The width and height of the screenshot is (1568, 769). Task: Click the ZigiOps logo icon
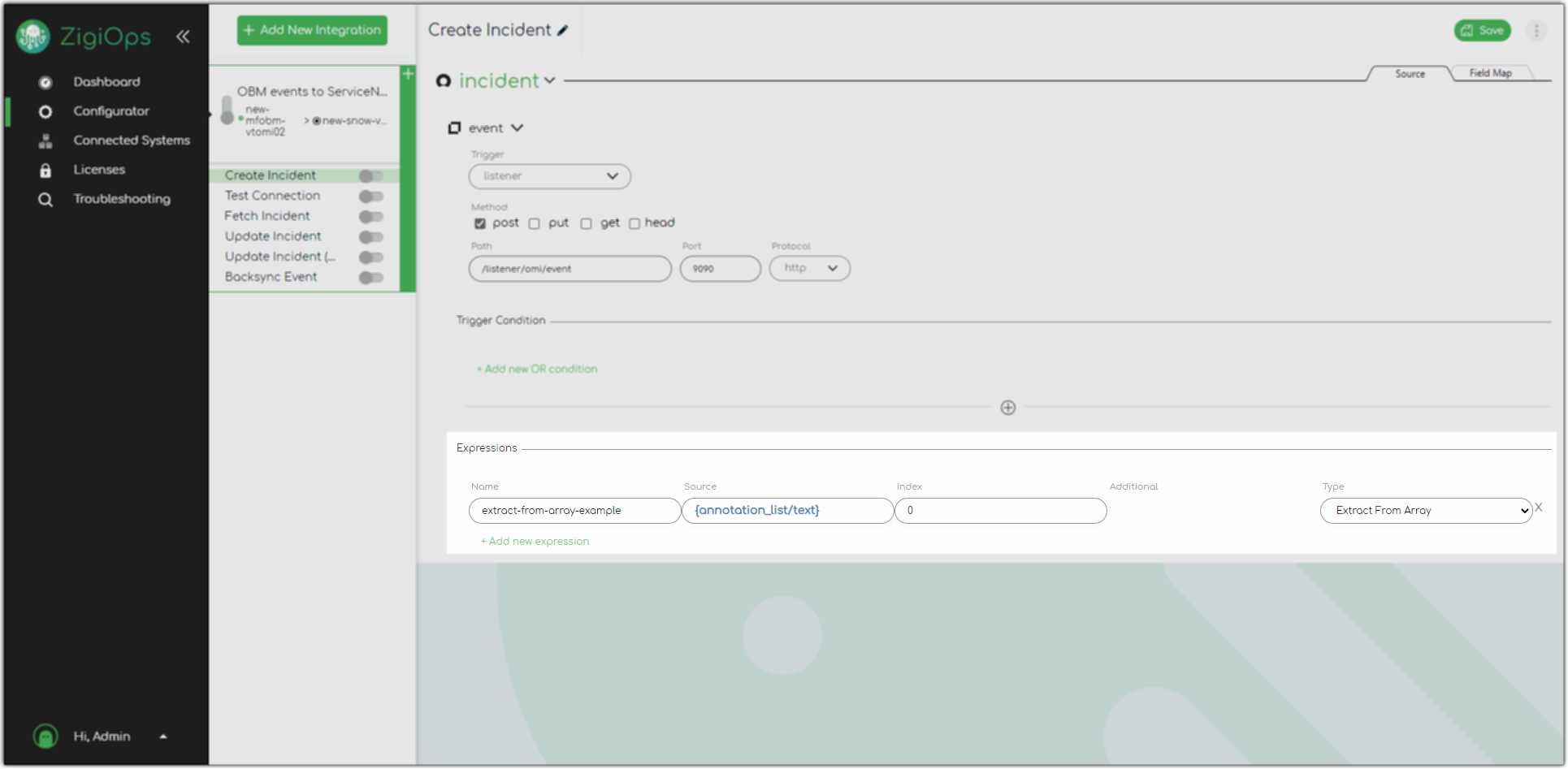[x=33, y=37]
